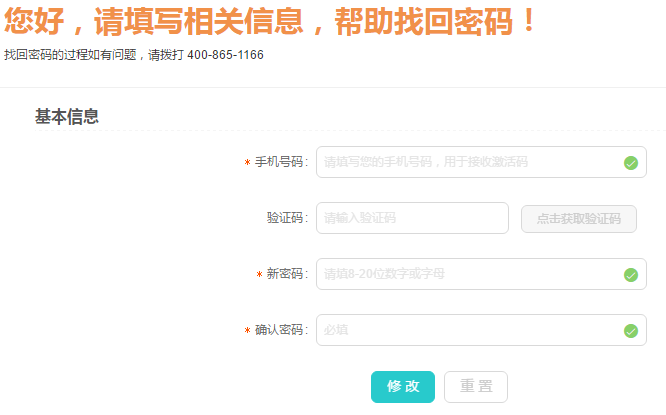
Task: Click green checkmark in new password field
Action: tap(631, 275)
